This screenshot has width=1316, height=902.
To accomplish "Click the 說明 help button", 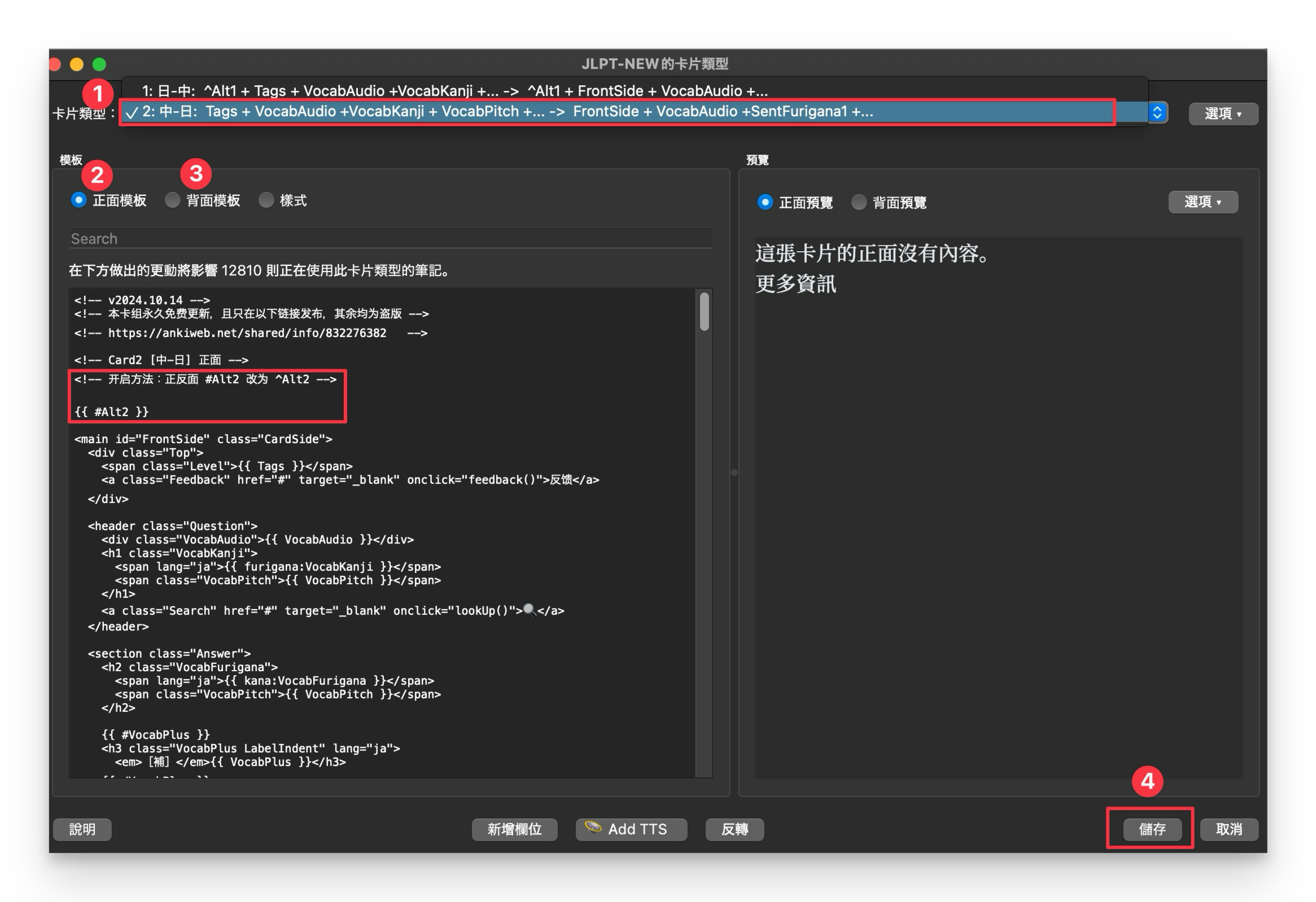I will coord(82,829).
